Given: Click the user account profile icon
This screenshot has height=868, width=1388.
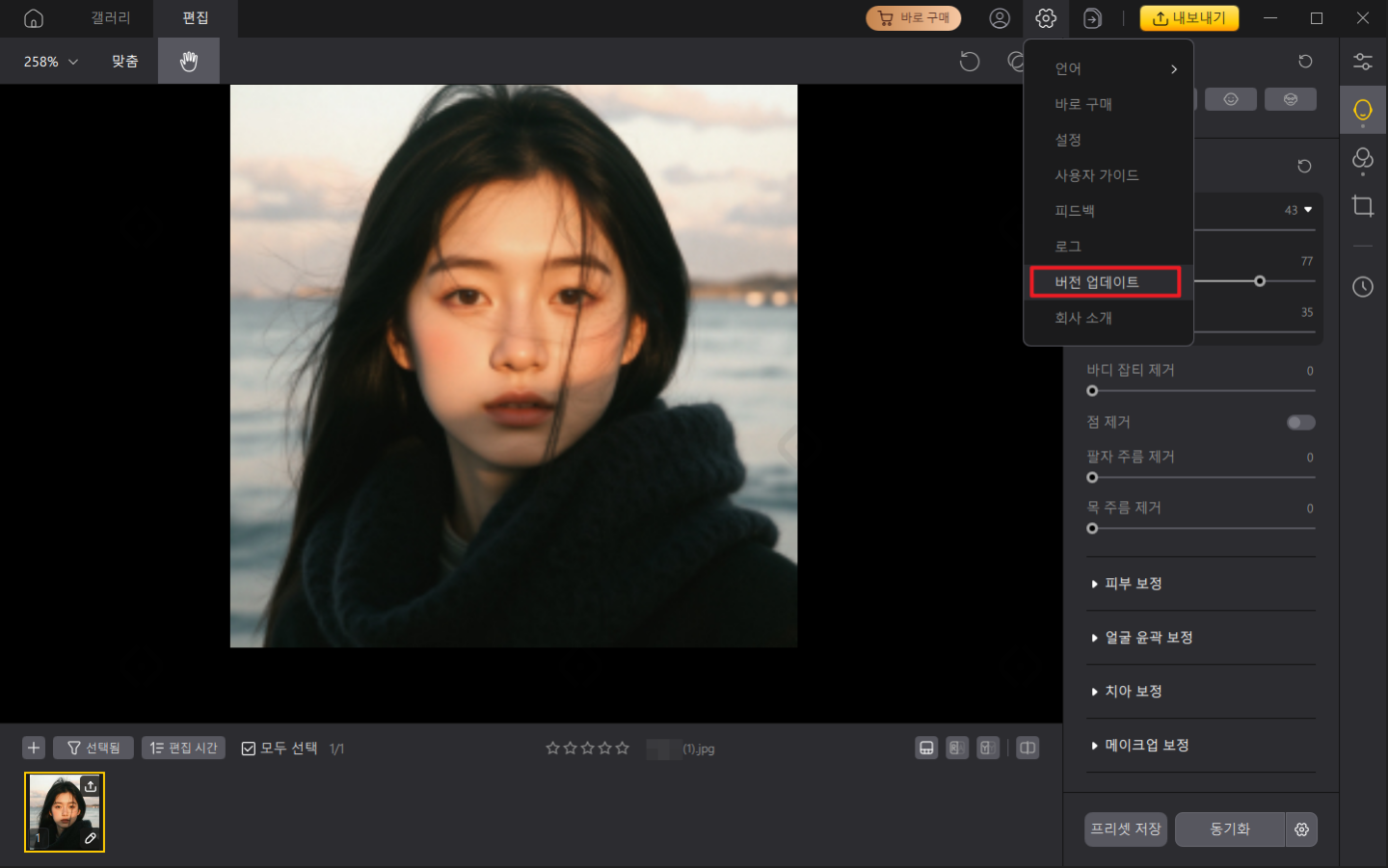Looking at the screenshot, I should coord(1000,18).
